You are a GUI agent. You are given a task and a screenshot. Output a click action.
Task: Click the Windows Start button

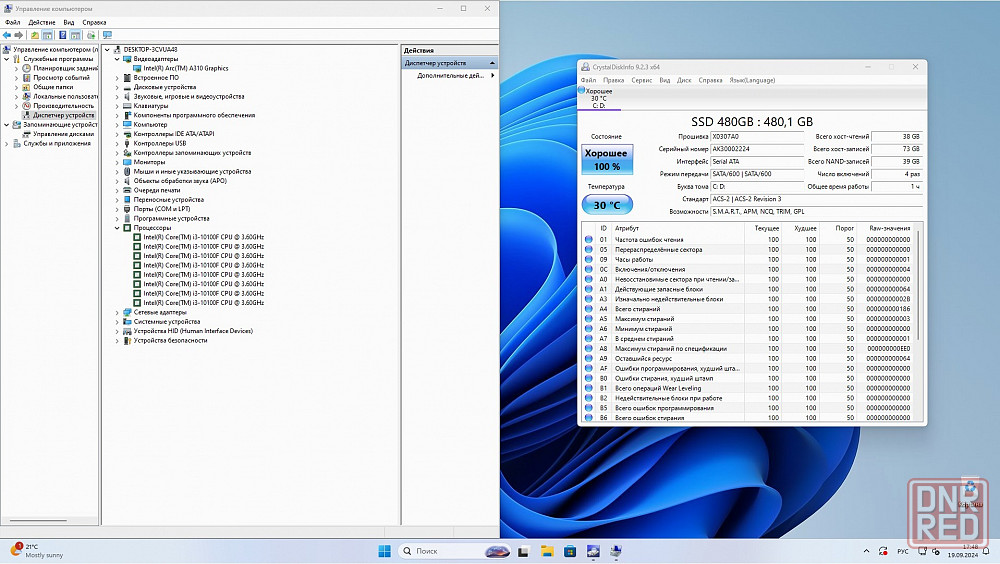click(x=385, y=551)
